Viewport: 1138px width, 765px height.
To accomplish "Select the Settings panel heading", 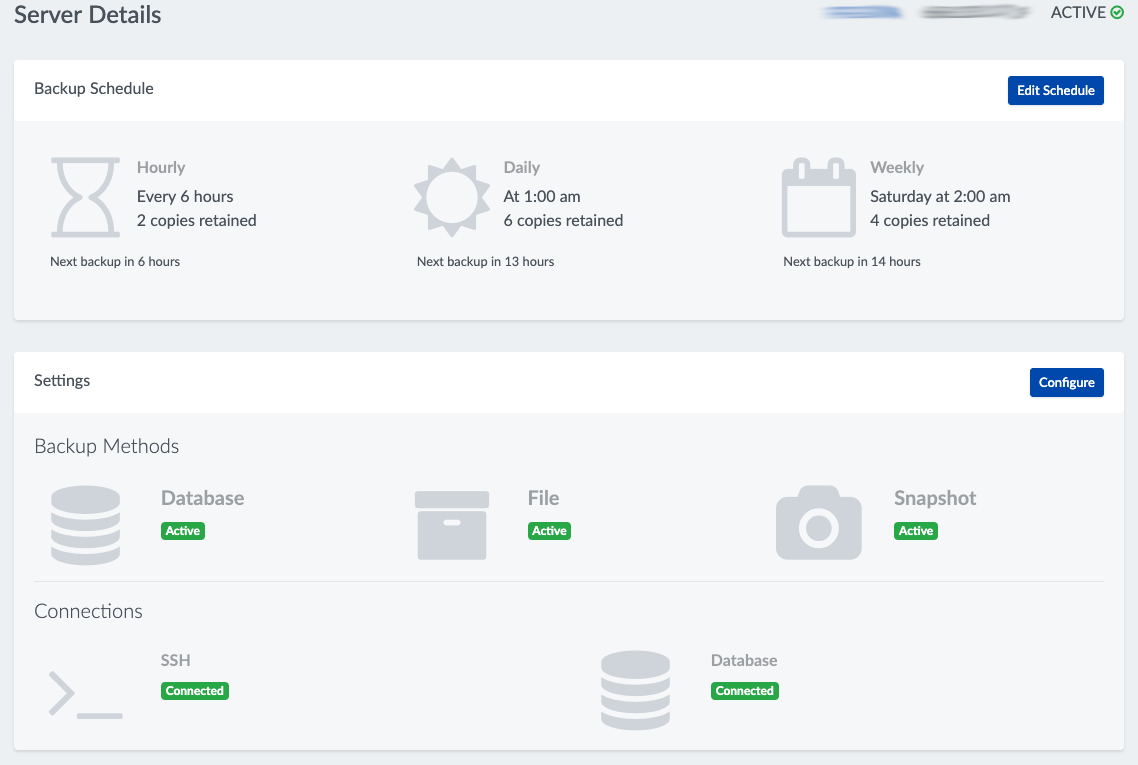I will (62, 380).
